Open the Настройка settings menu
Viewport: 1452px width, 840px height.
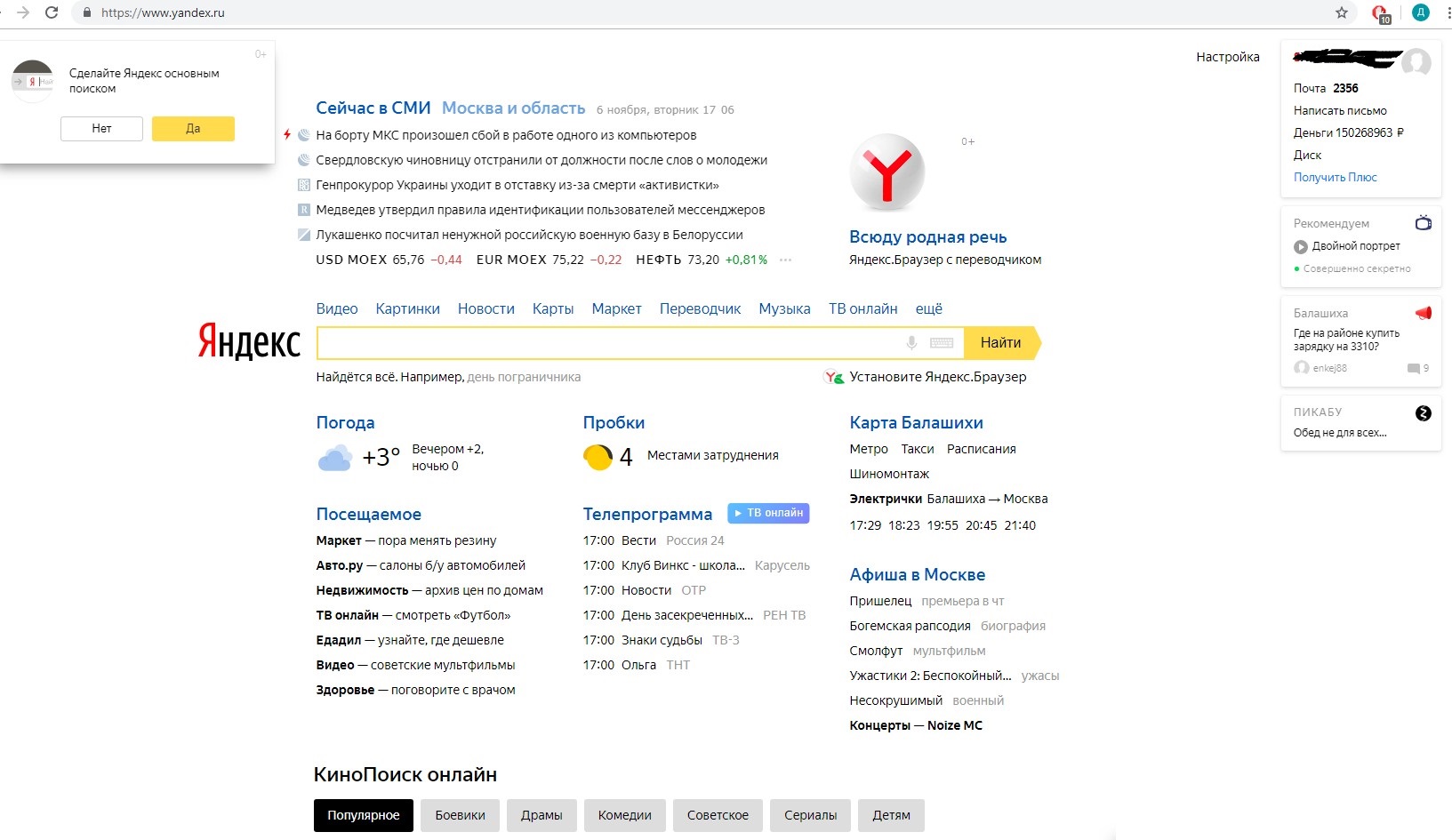[1228, 57]
